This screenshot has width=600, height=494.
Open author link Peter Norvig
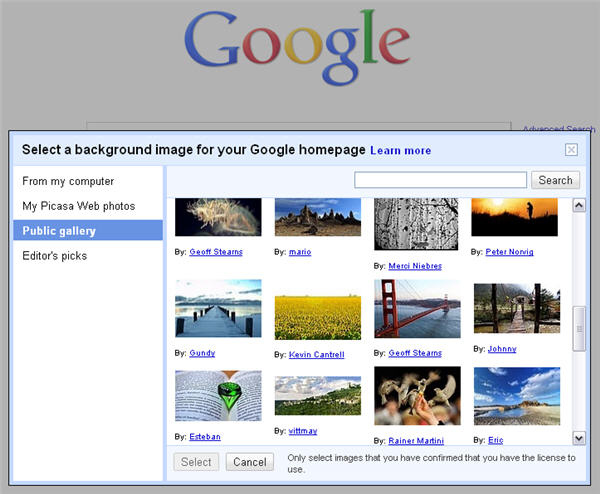(x=509, y=252)
